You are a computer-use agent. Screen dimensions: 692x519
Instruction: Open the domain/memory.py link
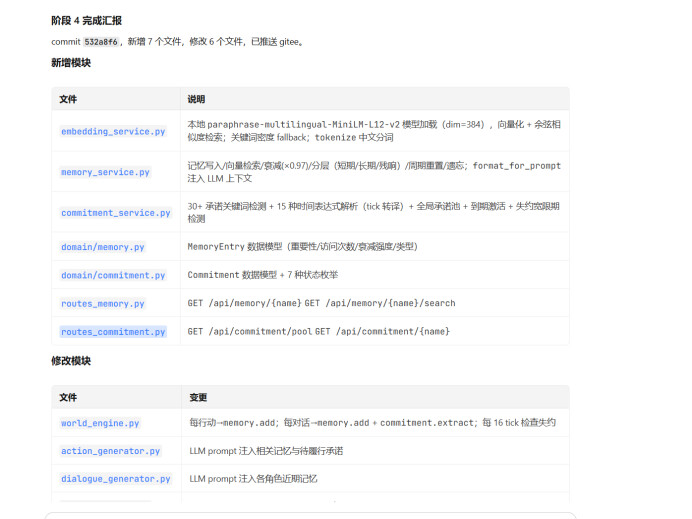102,247
